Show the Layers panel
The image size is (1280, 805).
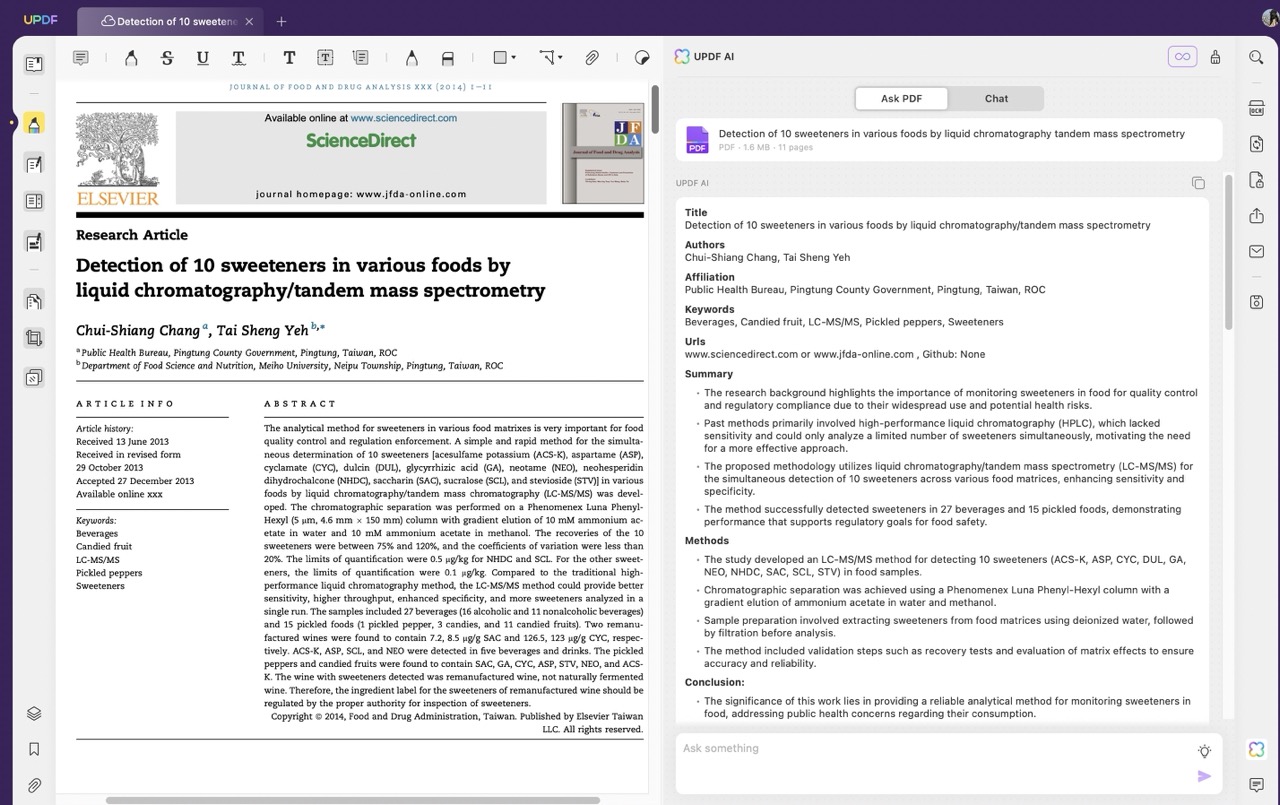[x=34, y=714]
